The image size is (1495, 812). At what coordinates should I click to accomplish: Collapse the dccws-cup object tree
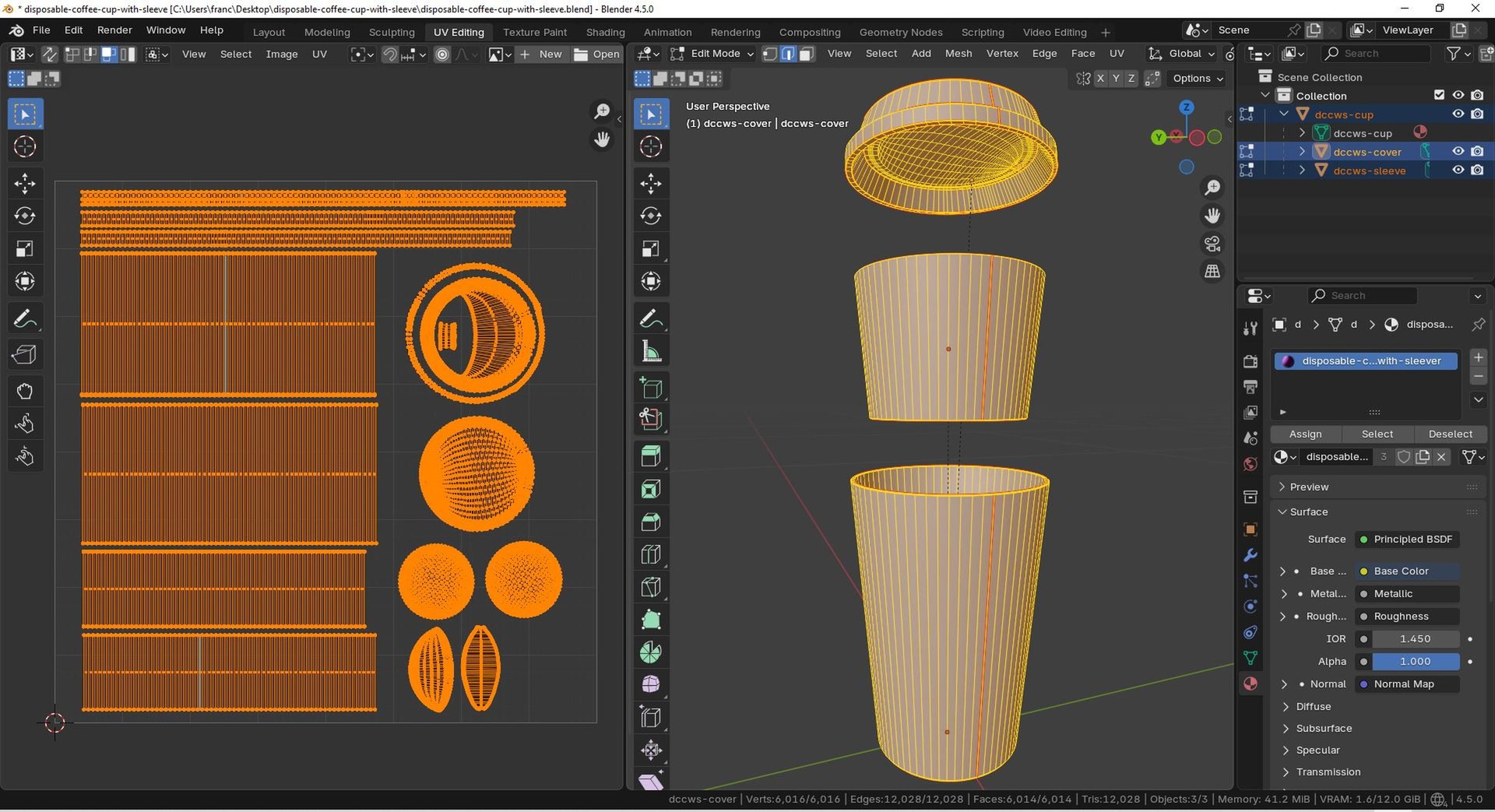pos(1284,114)
